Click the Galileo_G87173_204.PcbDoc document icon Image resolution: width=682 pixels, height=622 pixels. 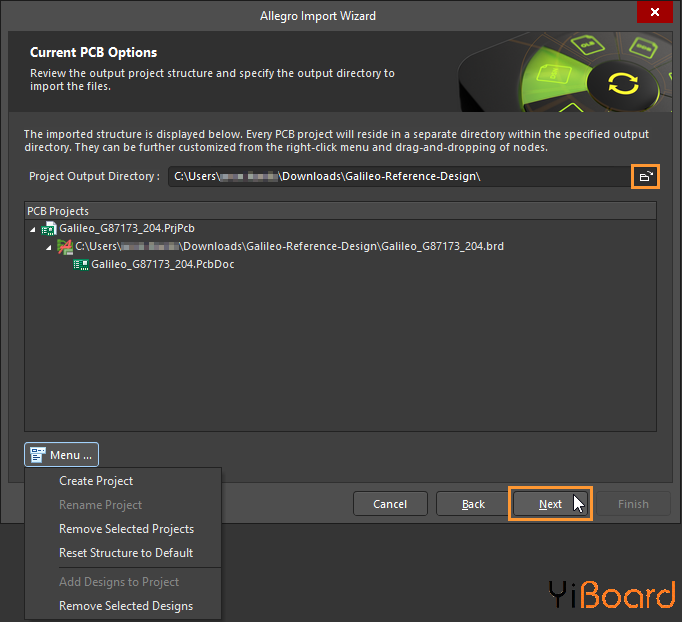coord(81,264)
